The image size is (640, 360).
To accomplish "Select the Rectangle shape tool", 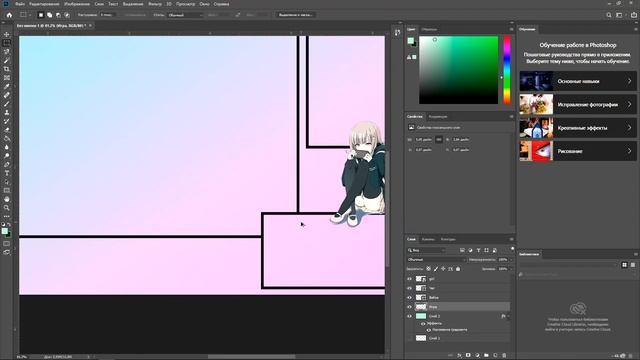I will coord(7,191).
